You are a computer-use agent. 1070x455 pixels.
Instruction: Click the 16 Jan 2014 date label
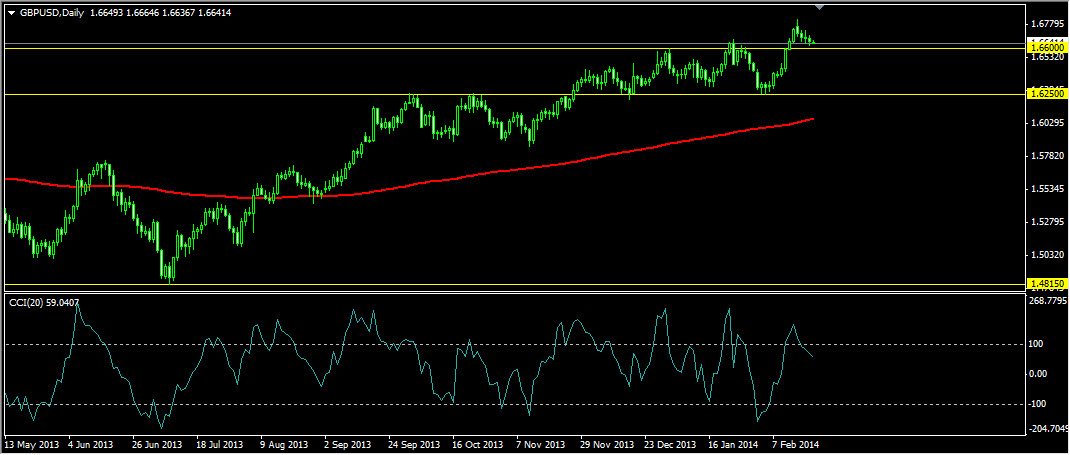click(734, 444)
